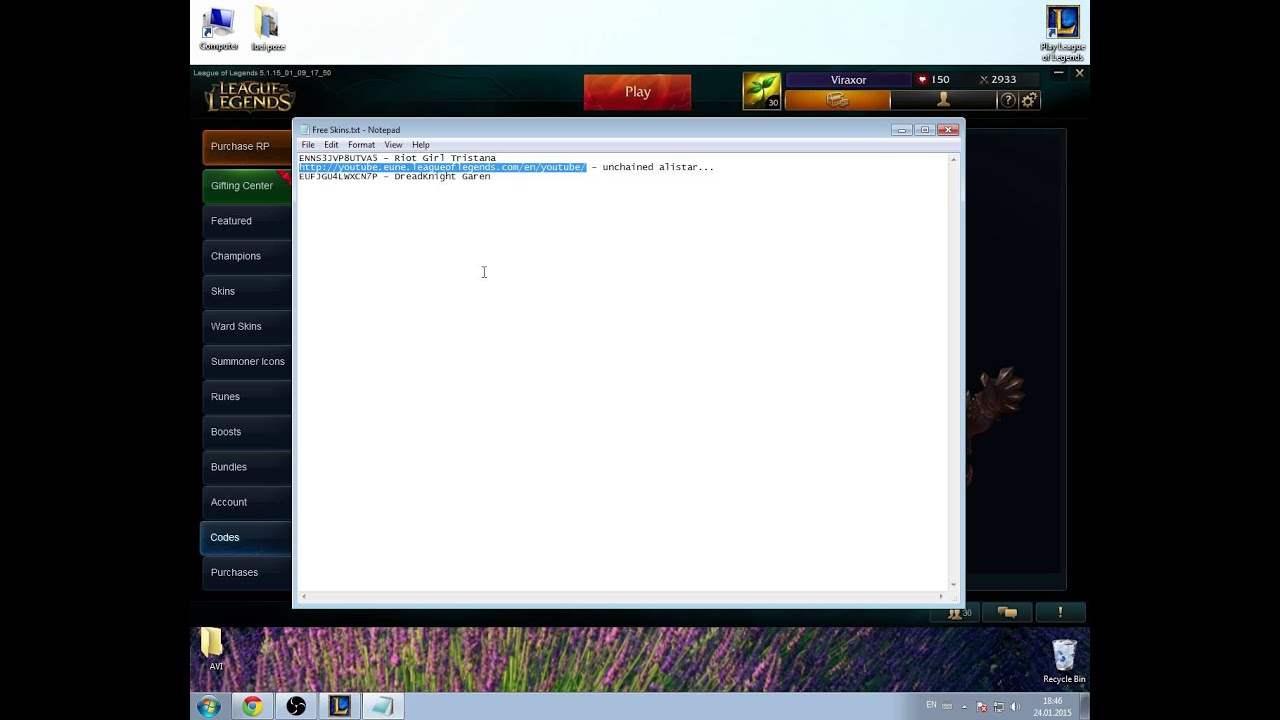1280x720 pixels.
Task: Minimize the League of Legends client
Action: pyautogui.click(x=1058, y=73)
